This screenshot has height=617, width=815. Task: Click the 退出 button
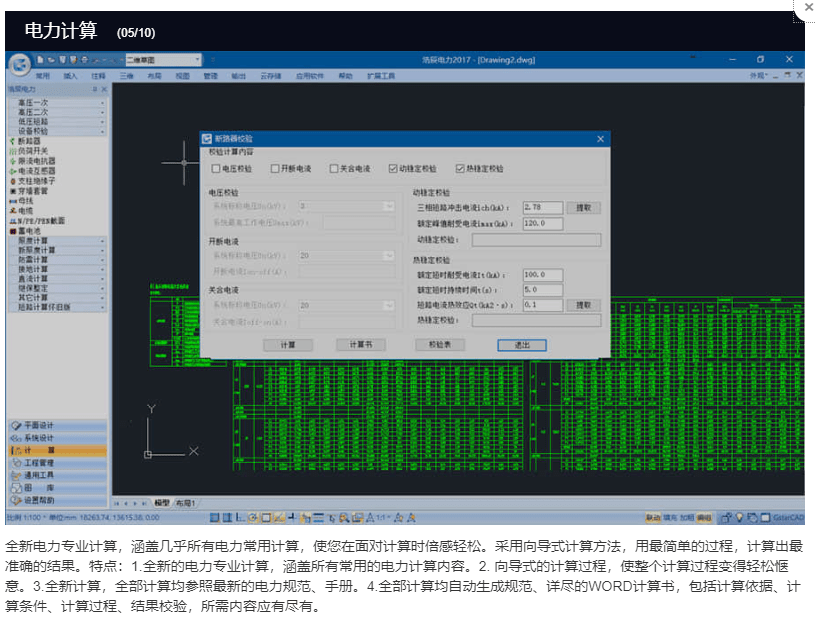click(522, 345)
